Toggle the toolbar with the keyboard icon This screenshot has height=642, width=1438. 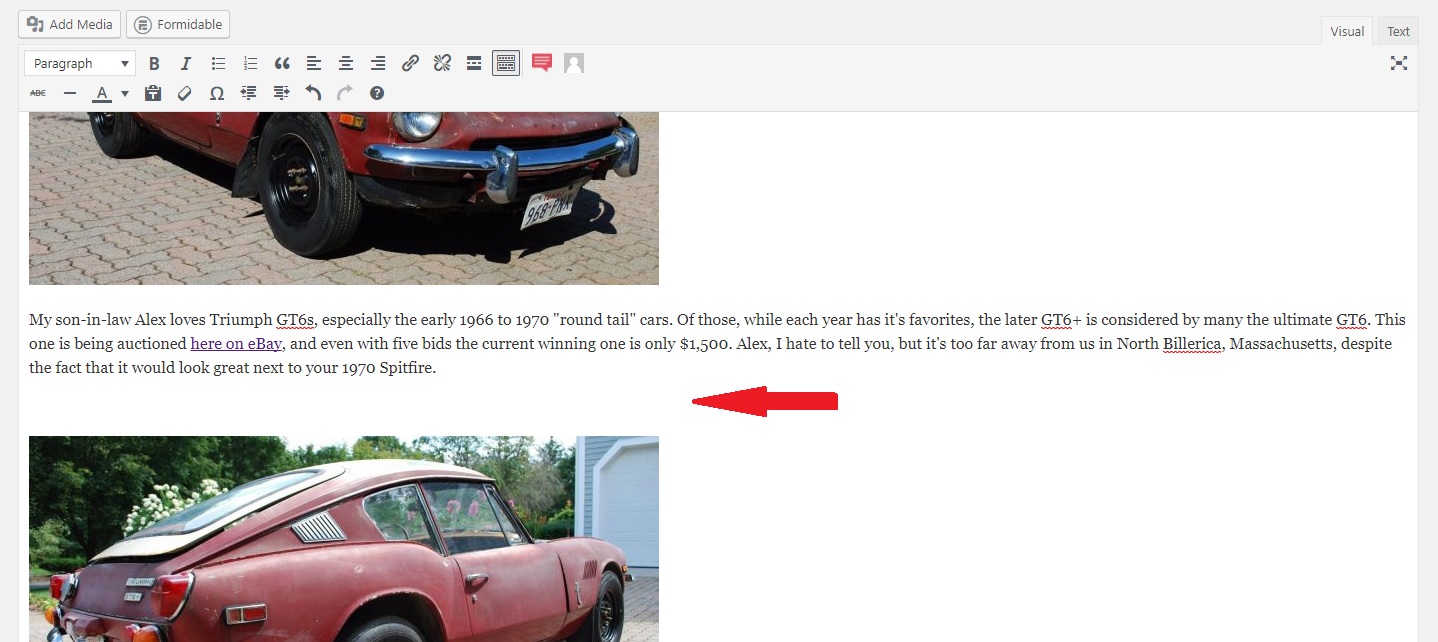pyautogui.click(x=506, y=63)
